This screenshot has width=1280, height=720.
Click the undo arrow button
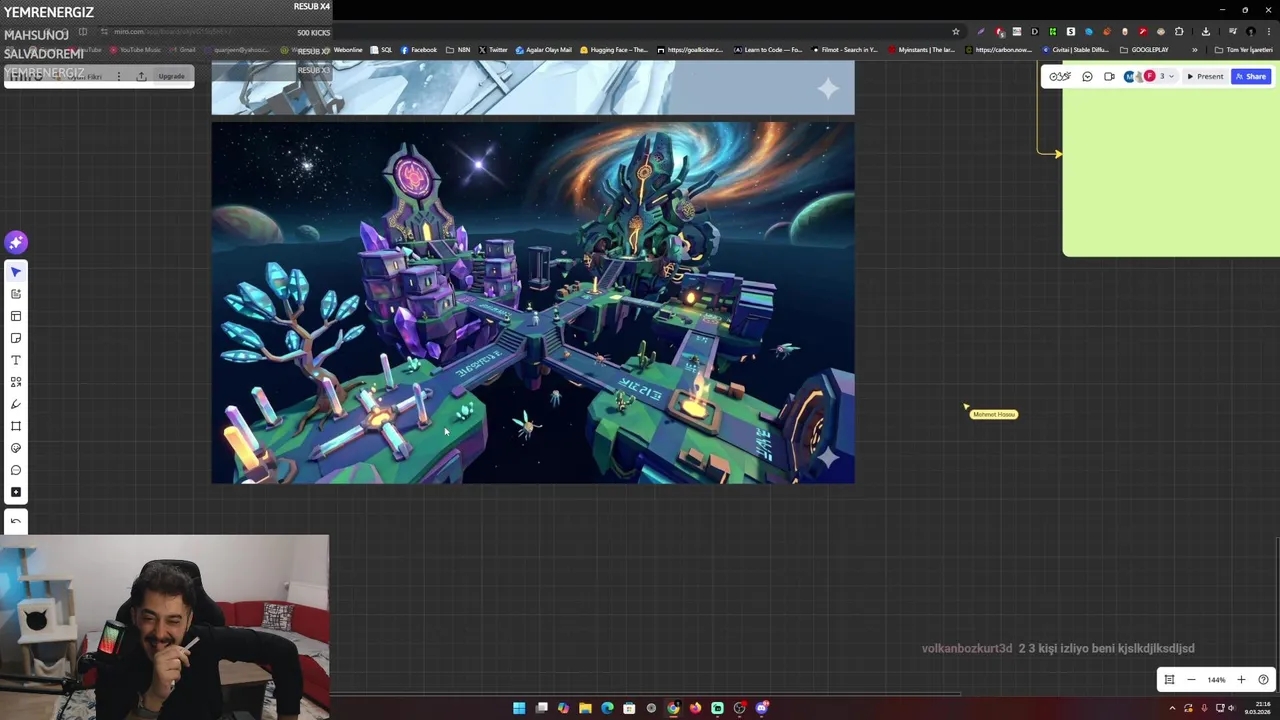click(x=16, y=521)
